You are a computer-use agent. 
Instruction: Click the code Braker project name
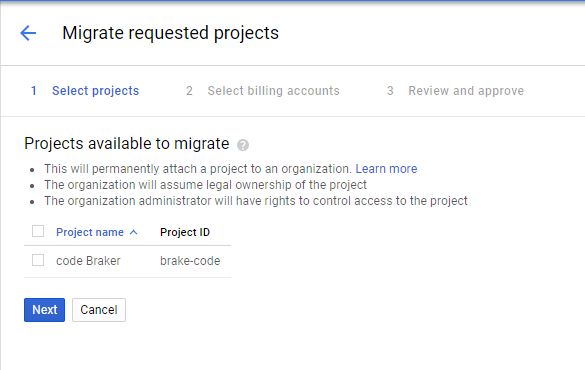[88, 261]
